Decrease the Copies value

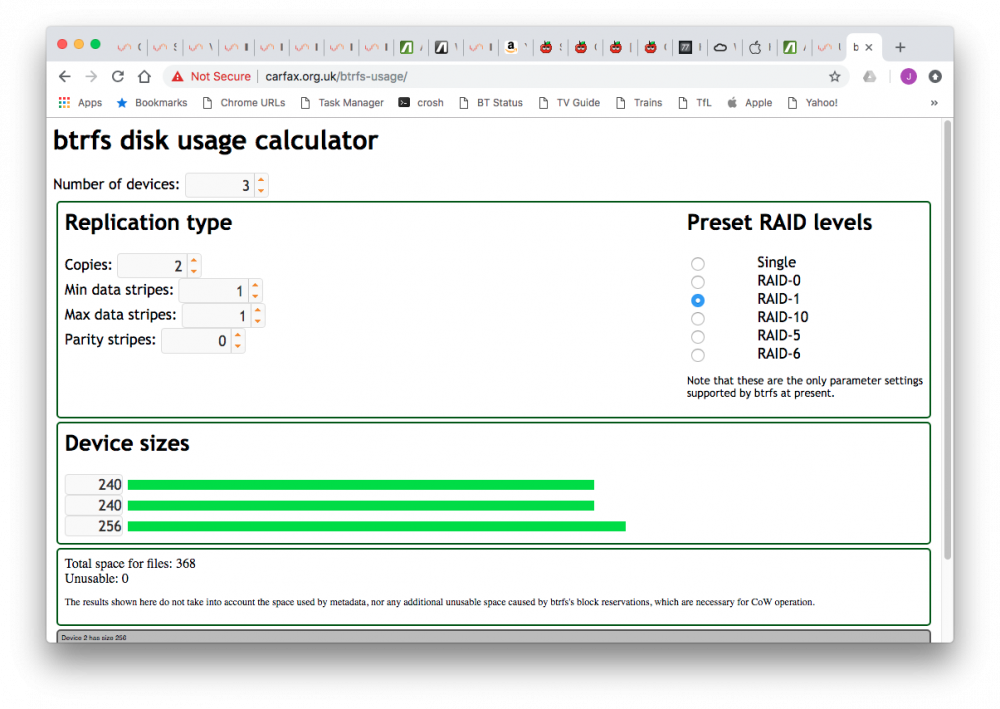click(x=194, y=270)
